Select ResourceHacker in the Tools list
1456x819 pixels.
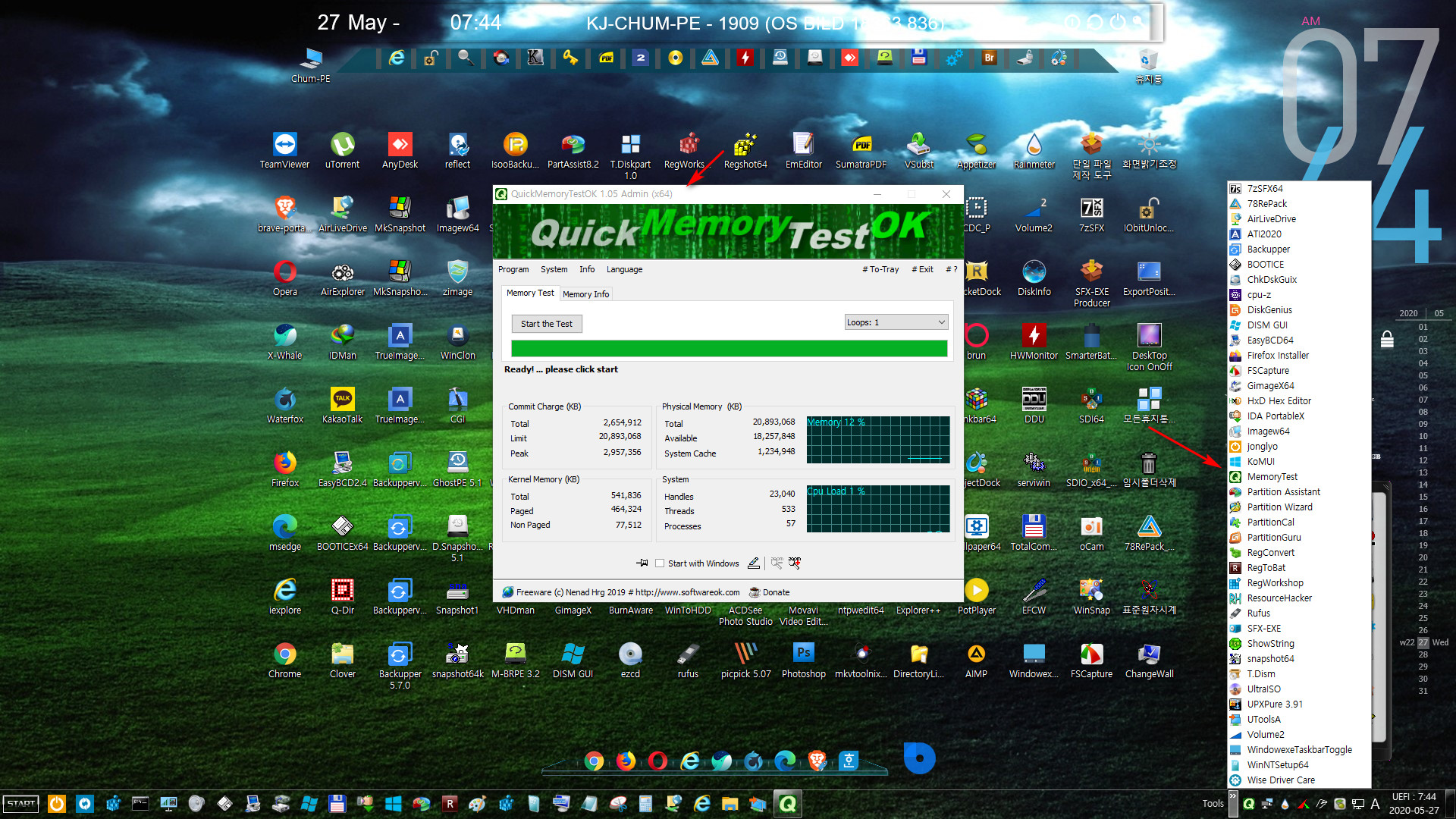pos(1298,598)
